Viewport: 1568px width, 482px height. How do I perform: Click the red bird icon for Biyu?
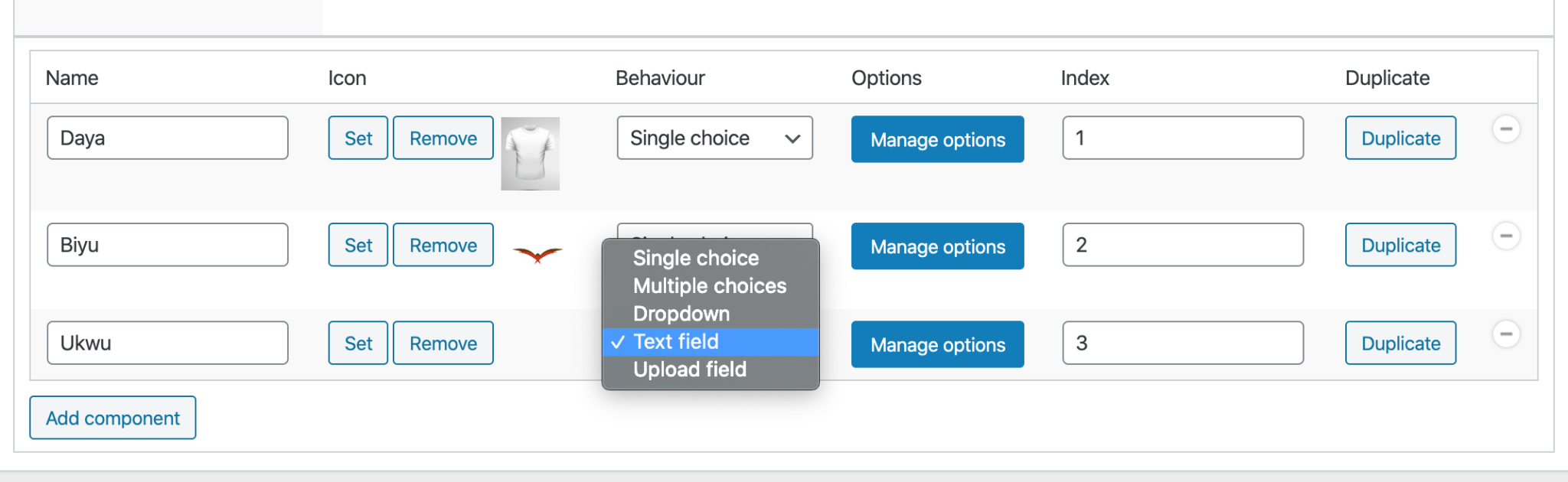(x=537, y=254)
